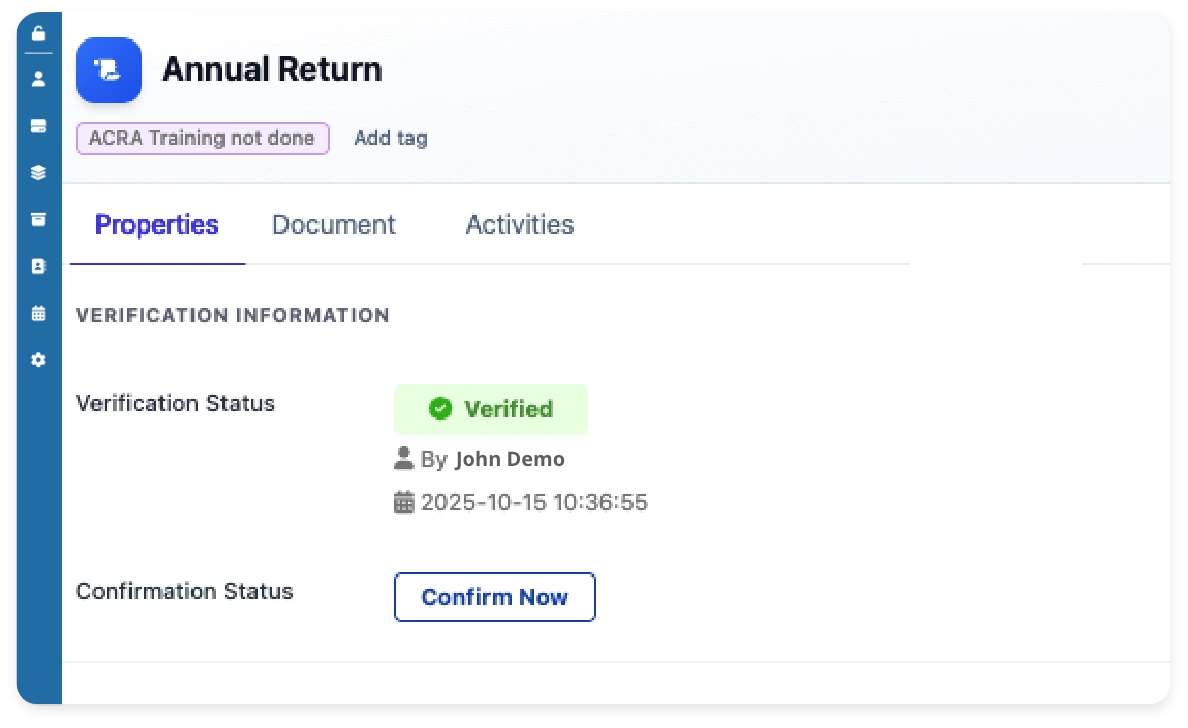Screen dimensions: 1188x728
Task: Switch to the Document tab
Action: [333, 224]
